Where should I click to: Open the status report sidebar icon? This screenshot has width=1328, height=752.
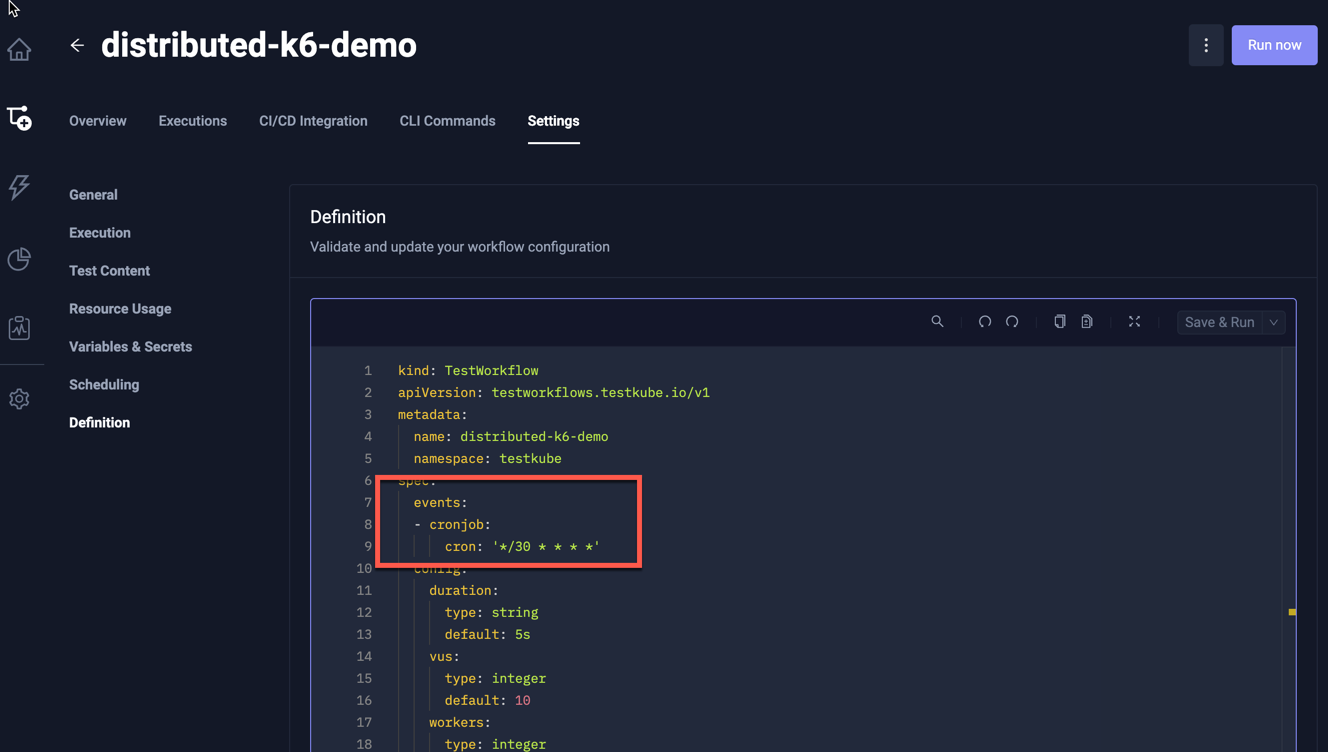tap(19, 328)
